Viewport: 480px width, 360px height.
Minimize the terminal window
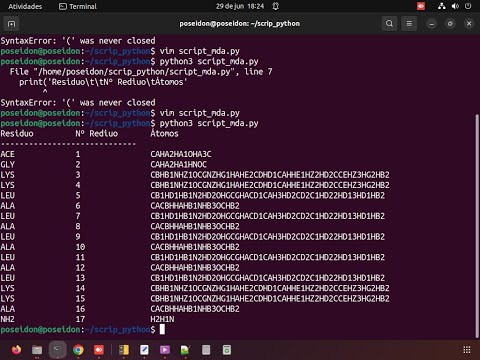coord(432,24)
